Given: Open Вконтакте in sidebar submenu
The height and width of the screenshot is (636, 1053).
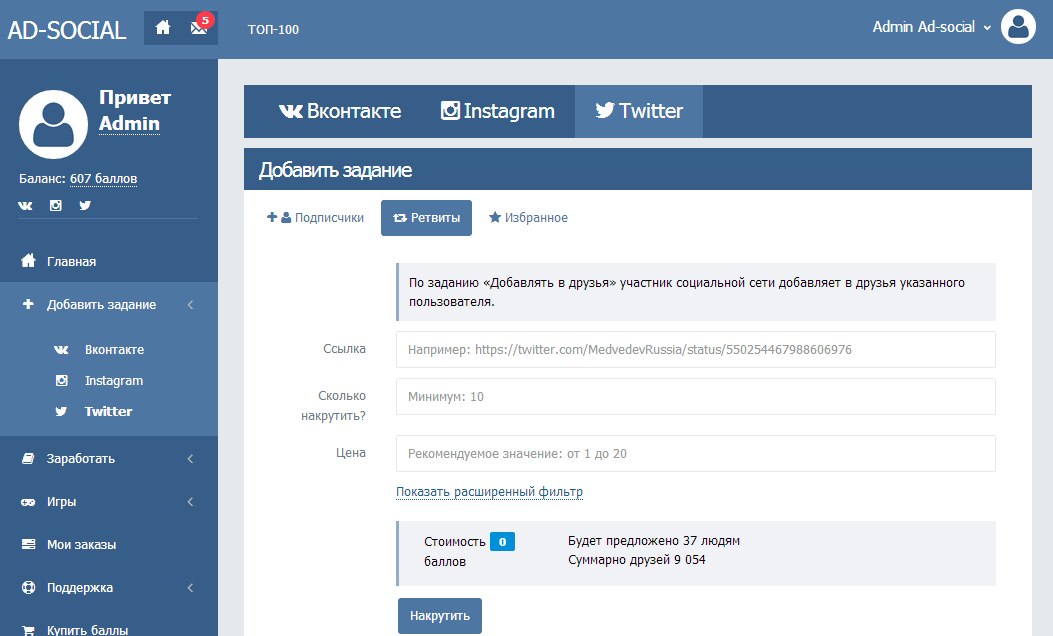Looking at the screenshot, I should (x=114, y=350).
